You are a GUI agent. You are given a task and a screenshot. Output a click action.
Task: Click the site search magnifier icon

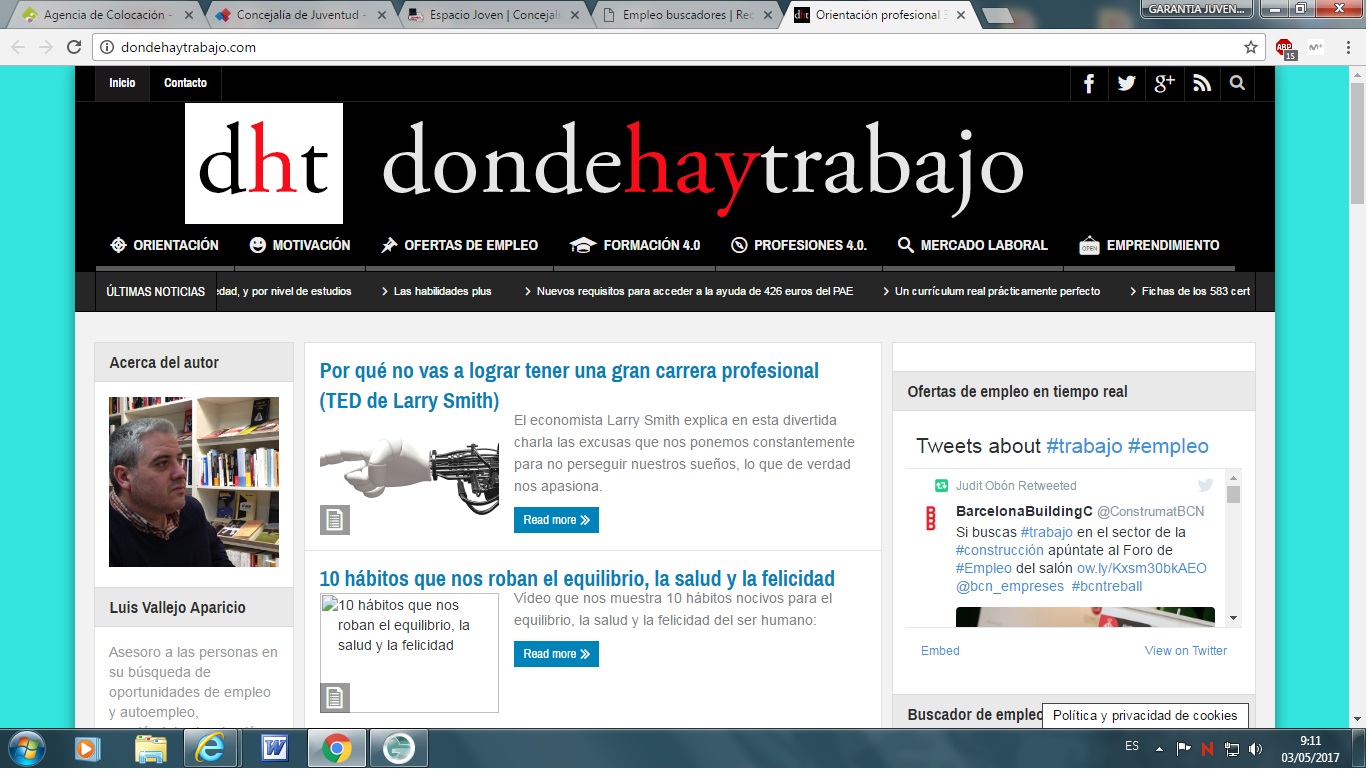(1238, 83)
